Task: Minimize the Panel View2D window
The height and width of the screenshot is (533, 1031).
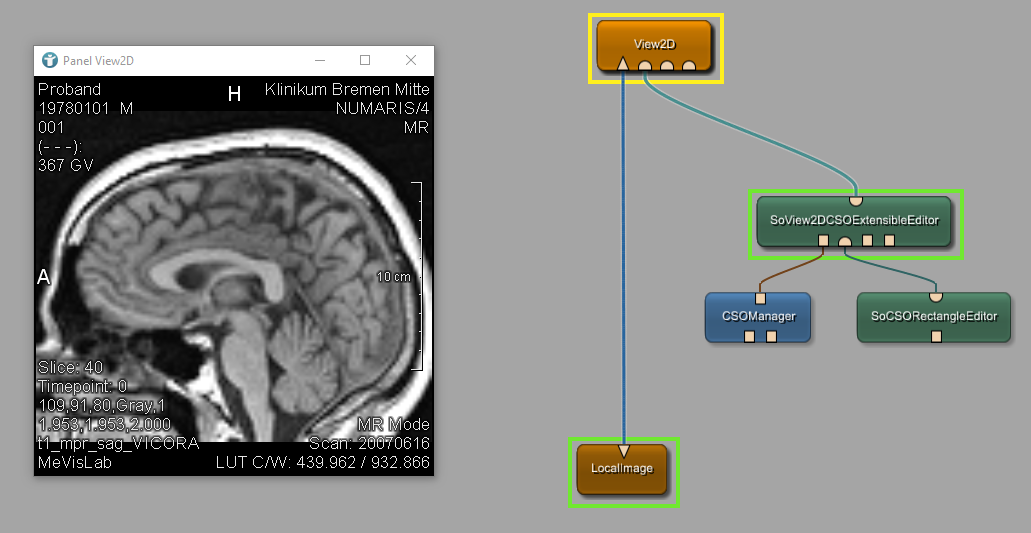Action: click(x=319, y=61)
